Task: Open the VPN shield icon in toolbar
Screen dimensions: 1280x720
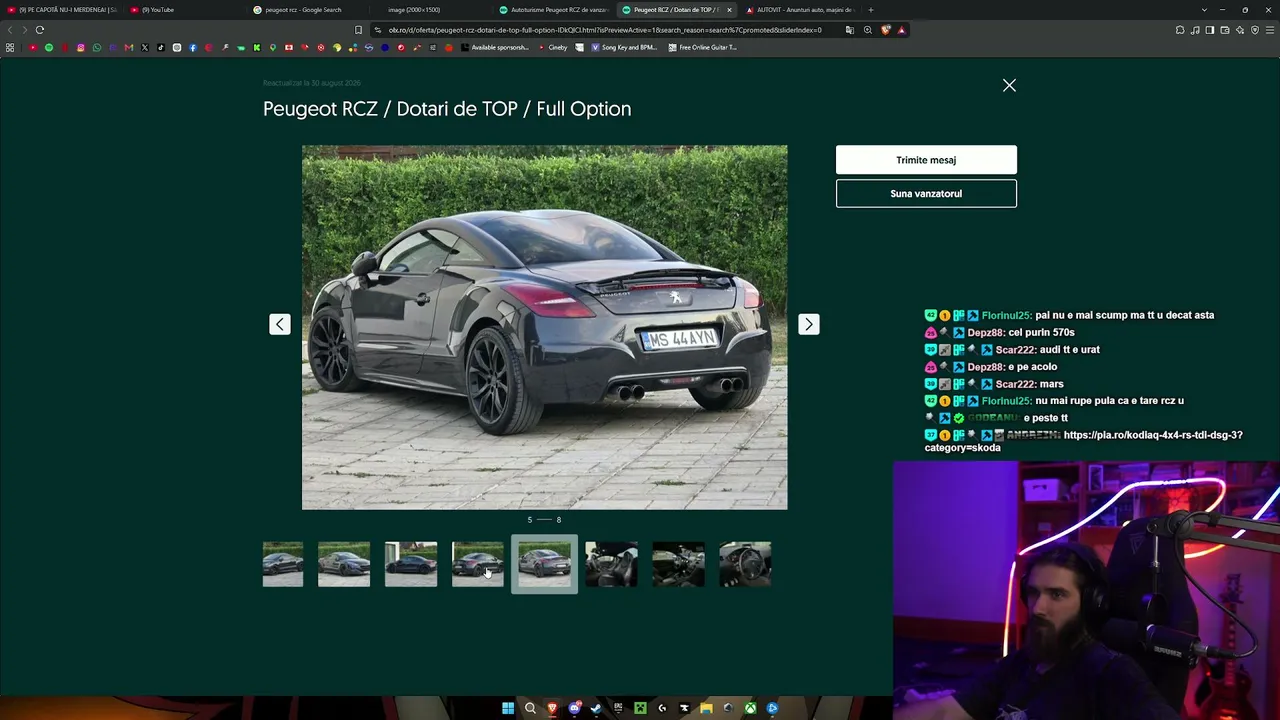Action: tap(1255, 30)
